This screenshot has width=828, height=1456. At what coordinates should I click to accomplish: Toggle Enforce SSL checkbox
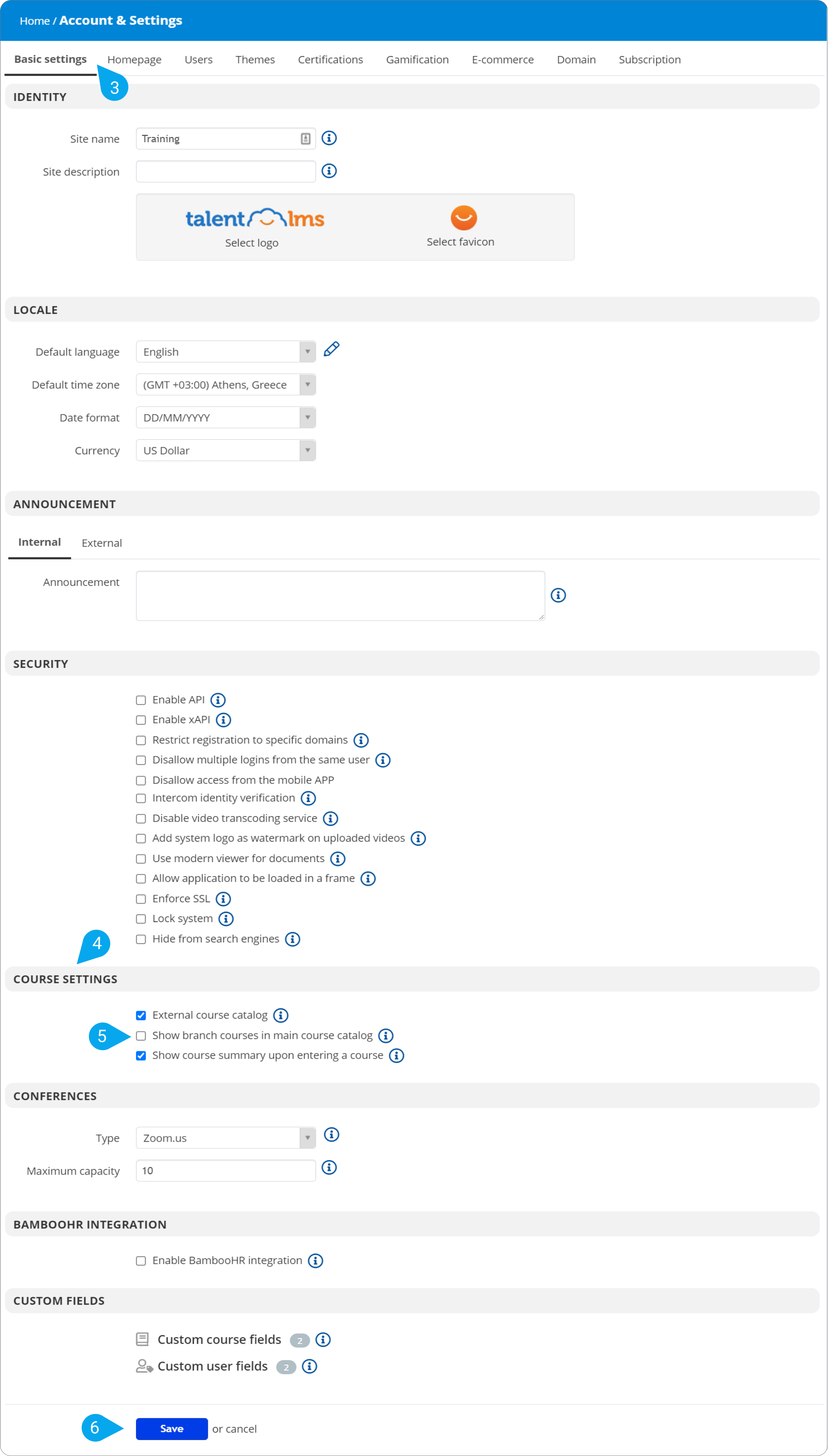tap(141, 899)
